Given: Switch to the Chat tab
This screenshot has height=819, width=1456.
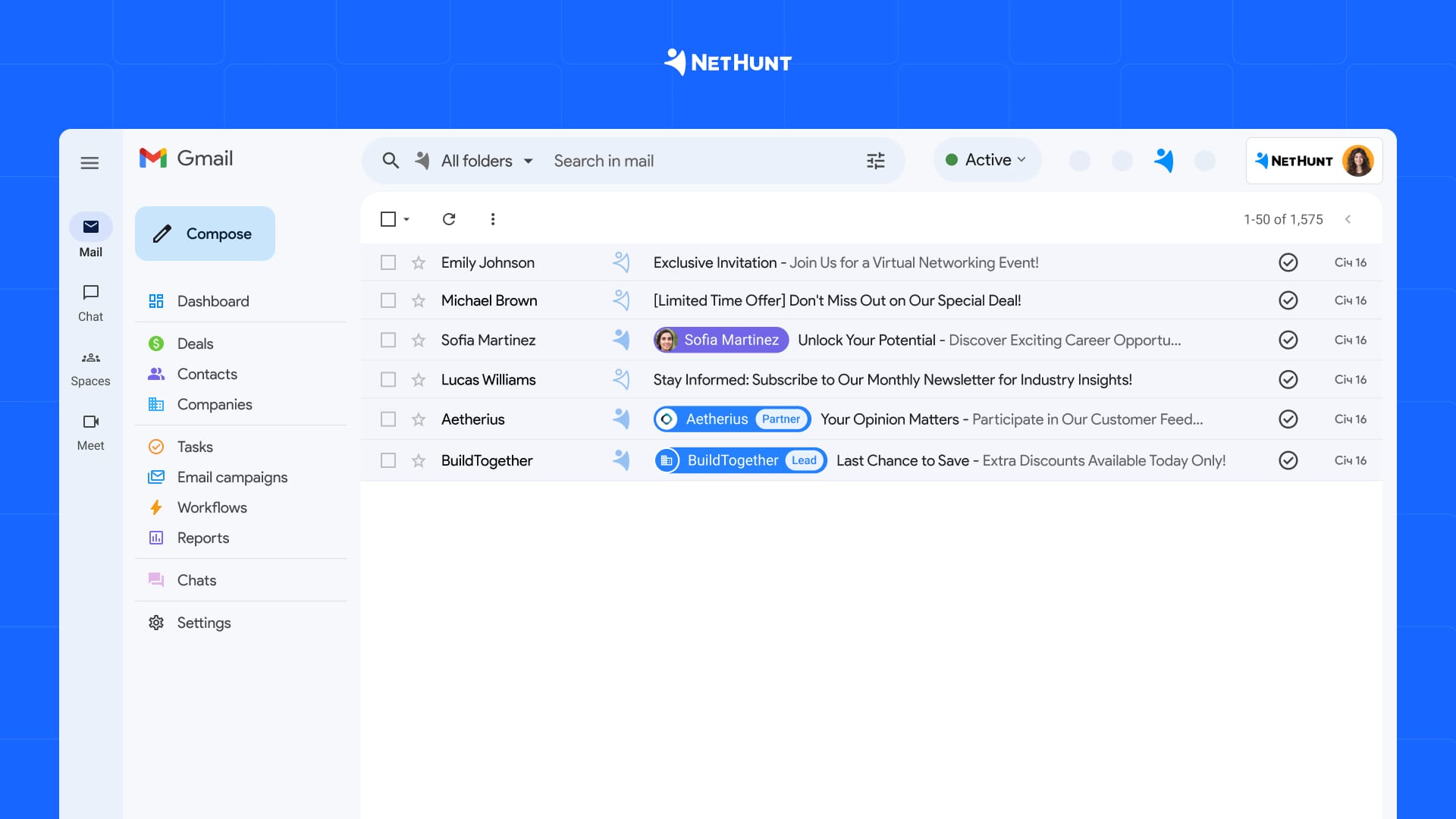Looking at the screenshot, I should point(90,302).
